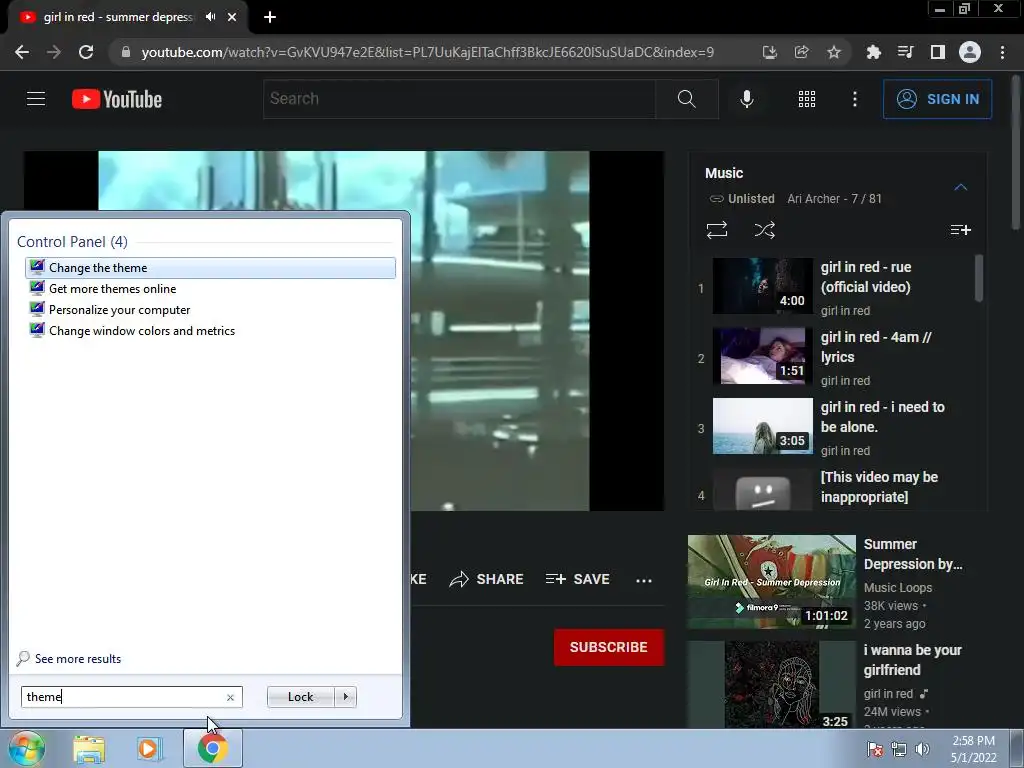Viewport: 1024px width, 768px height.
Task: Open 'i wanna be your girlfriend' video
Action: tap(912, 660)
